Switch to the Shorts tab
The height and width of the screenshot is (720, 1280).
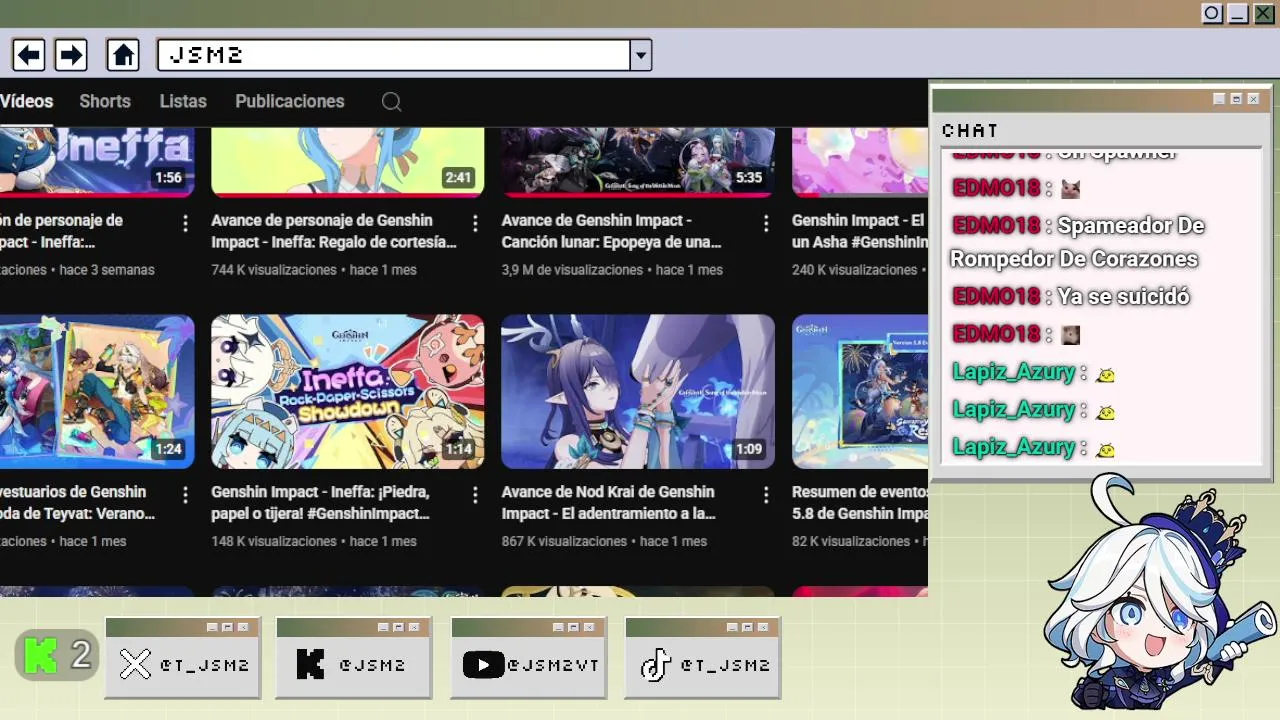[105, 101]
